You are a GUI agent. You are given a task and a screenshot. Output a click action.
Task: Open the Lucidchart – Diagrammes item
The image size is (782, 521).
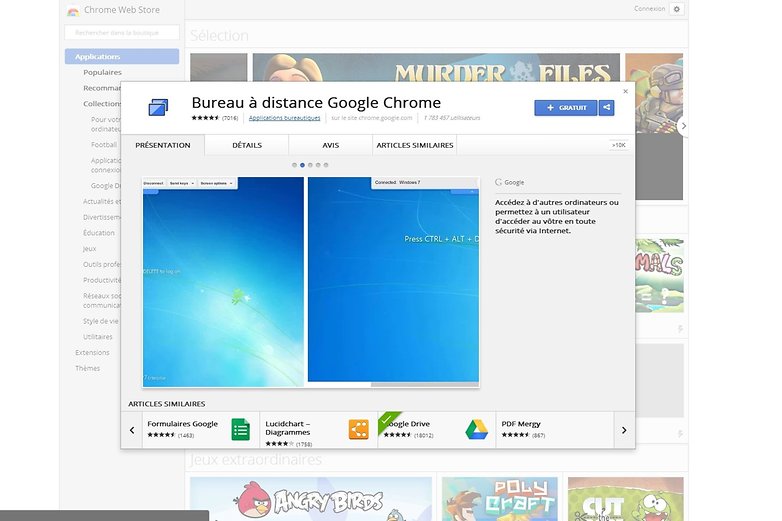coord(319,430)
